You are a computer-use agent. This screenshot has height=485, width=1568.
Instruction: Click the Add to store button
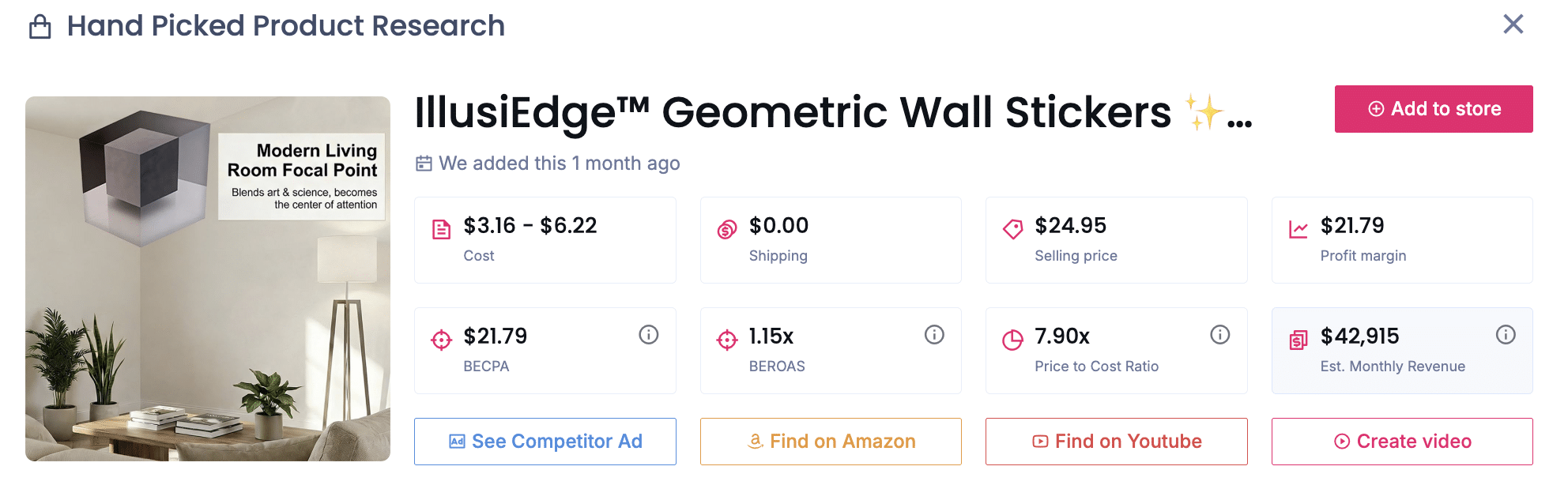(1433, 109)
